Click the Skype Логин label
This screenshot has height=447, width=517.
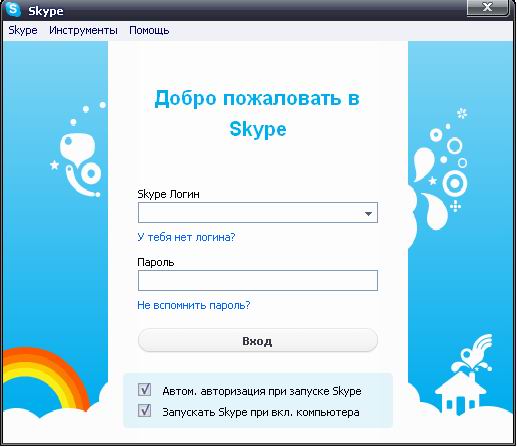point(168,194)
